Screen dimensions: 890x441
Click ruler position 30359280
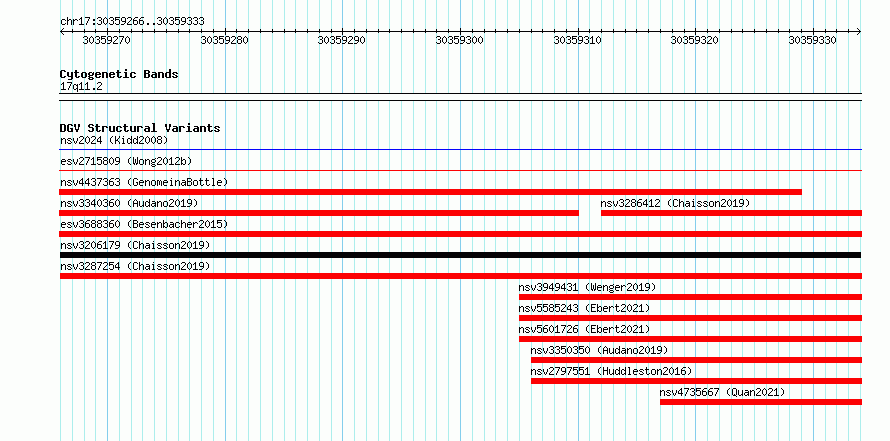(224, 40)
